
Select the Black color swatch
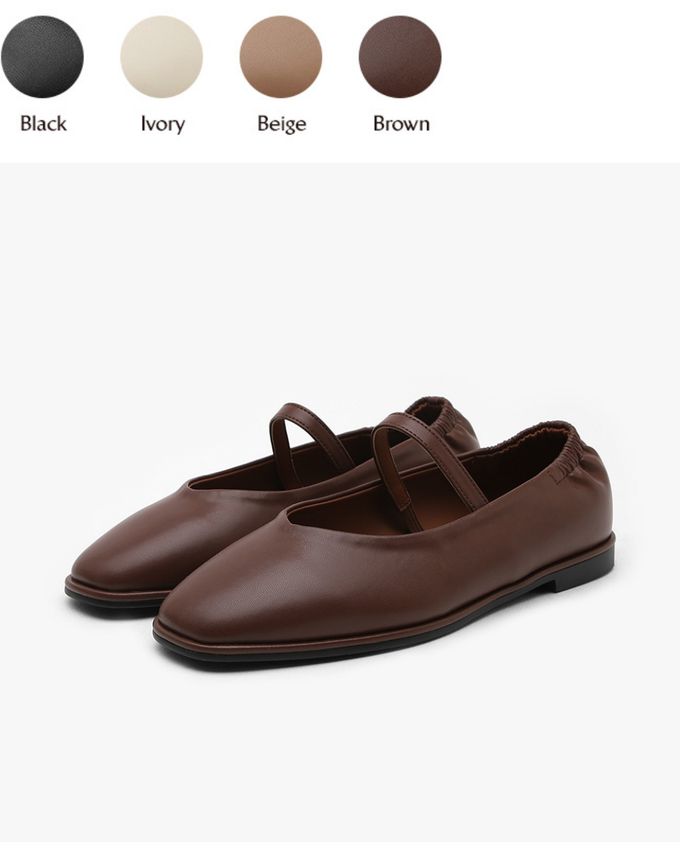42,57
